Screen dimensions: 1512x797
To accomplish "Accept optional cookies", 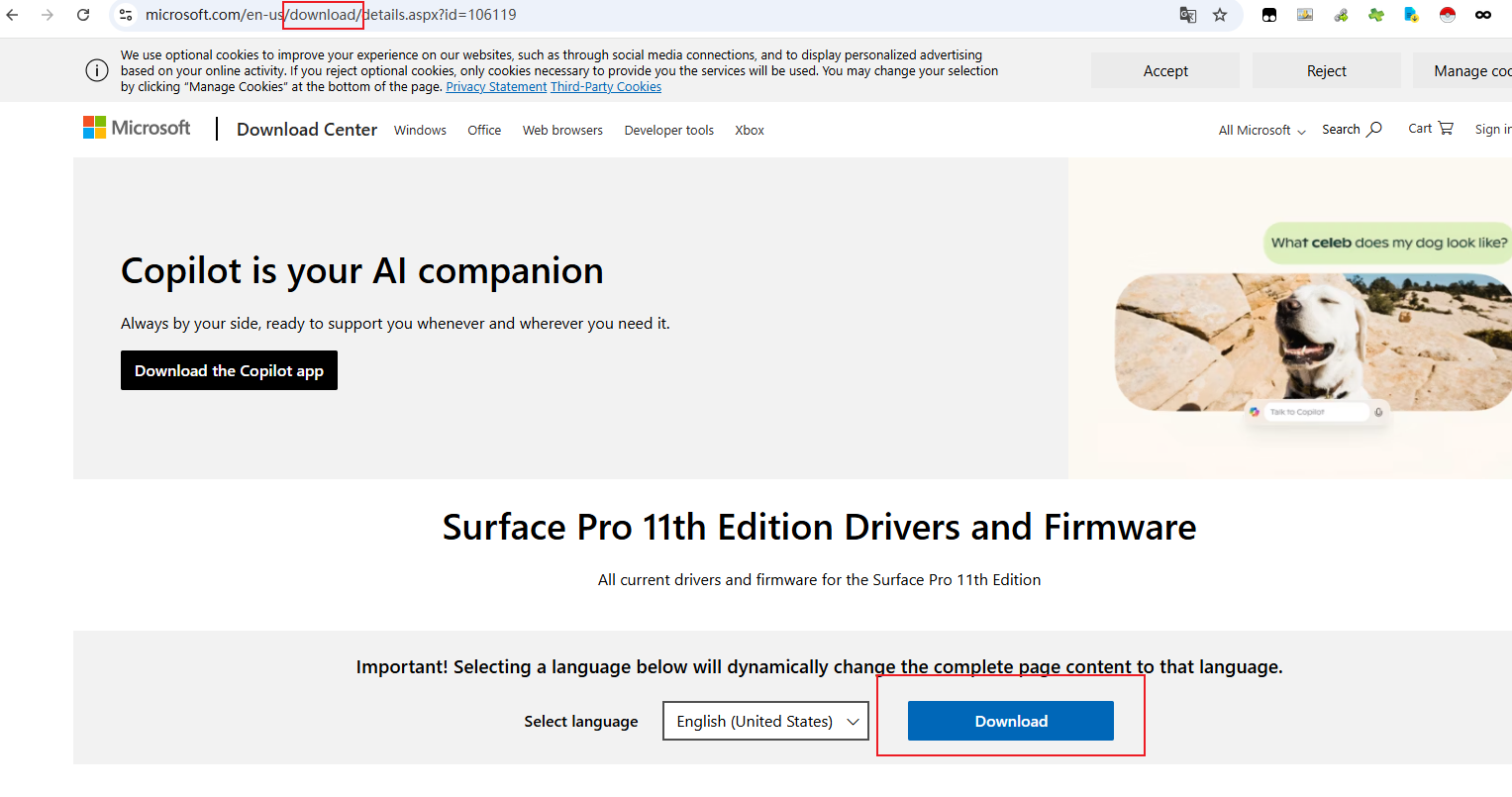I will tap(1165, 70).
